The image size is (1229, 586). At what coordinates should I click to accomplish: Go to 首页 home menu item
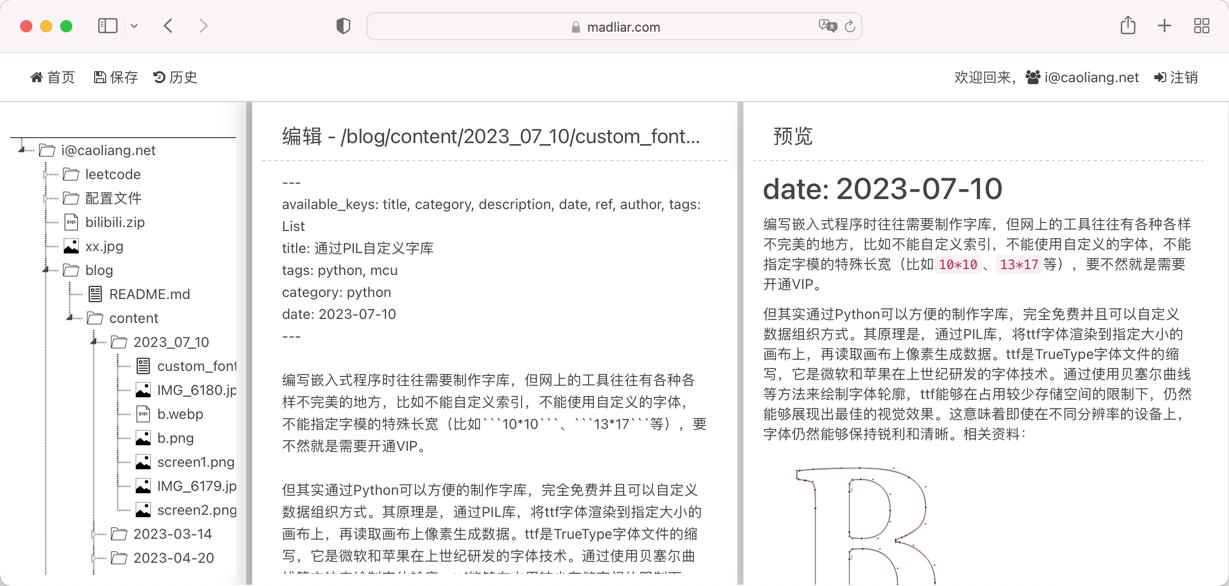tap(52, 77)
